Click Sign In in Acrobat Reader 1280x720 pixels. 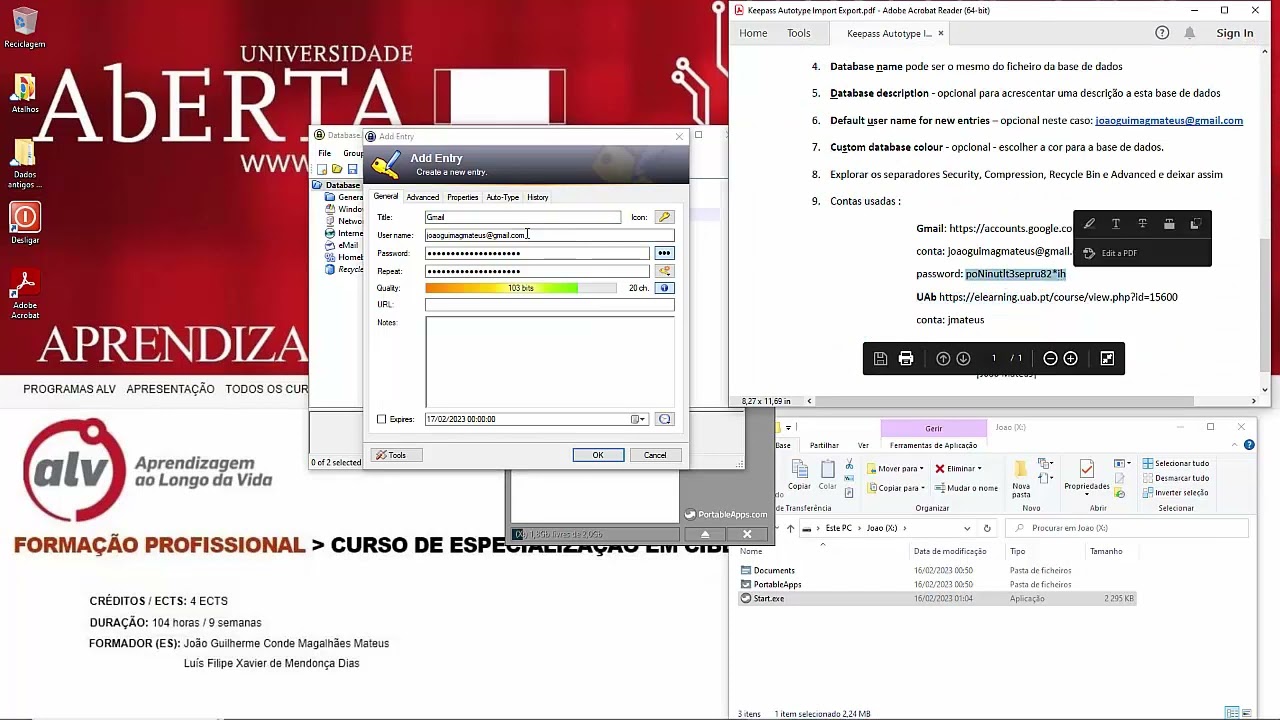(1235, 33)
